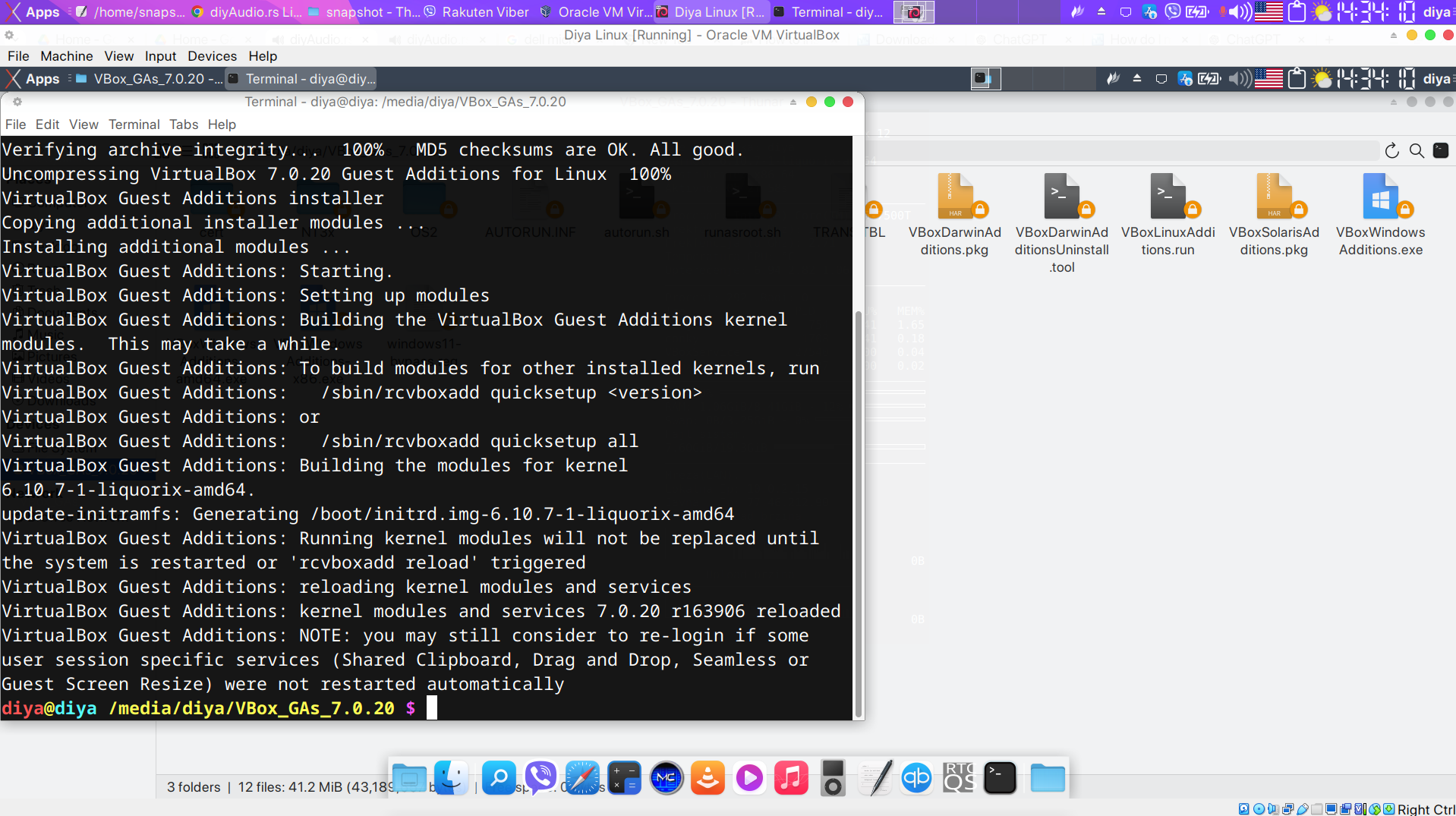Open Terminal's View menu
Viewport: 1456px width, 816px height.
click(x=84, y=124)
